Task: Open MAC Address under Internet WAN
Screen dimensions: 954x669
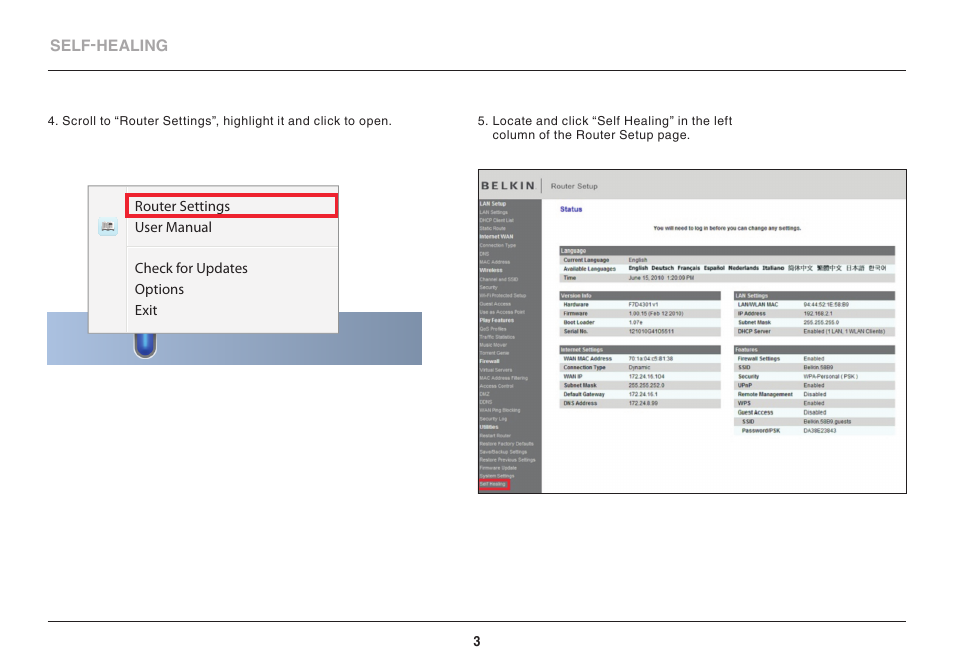Action: [x=495, y=262]
